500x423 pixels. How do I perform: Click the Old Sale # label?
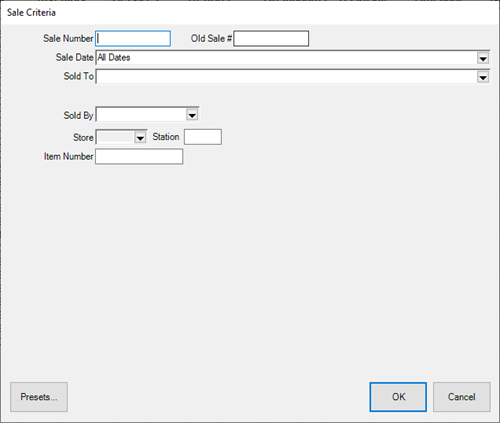211,39
